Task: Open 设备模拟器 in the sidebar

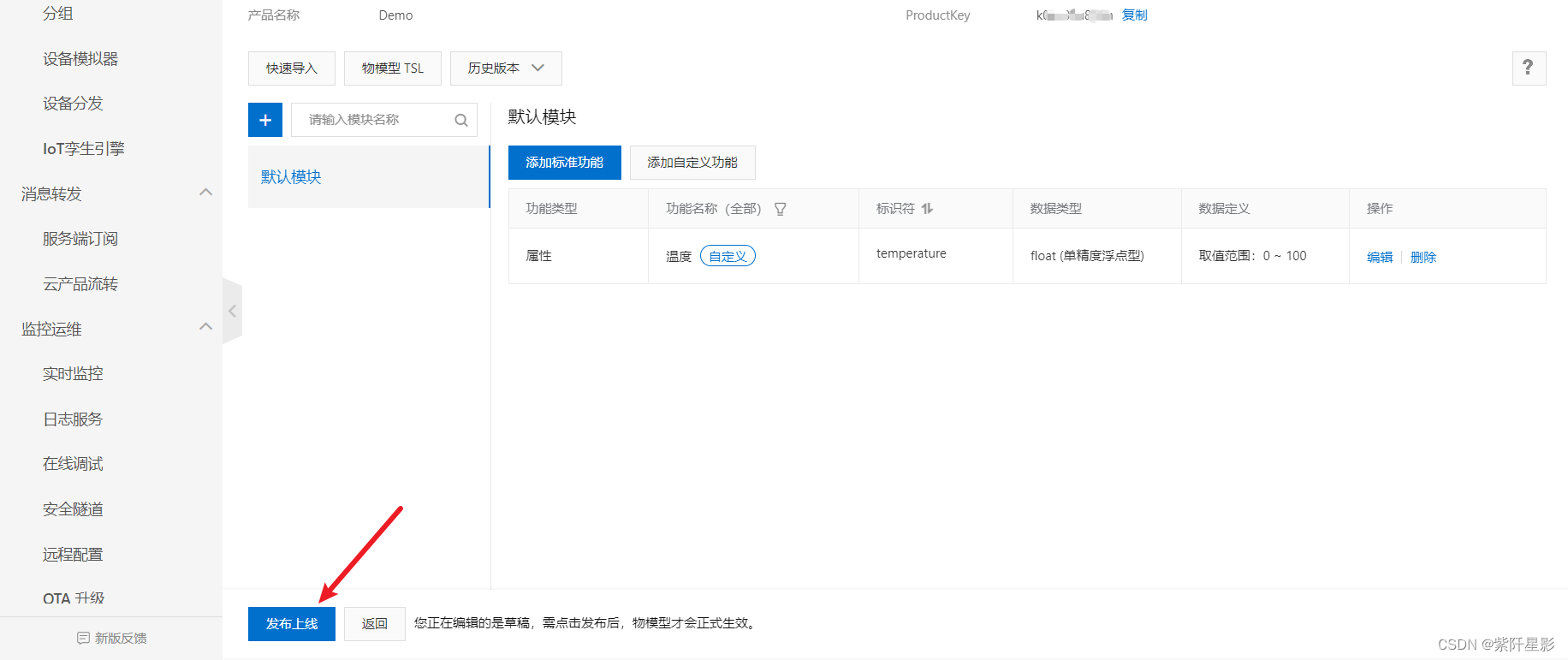Action: [80, 59]
